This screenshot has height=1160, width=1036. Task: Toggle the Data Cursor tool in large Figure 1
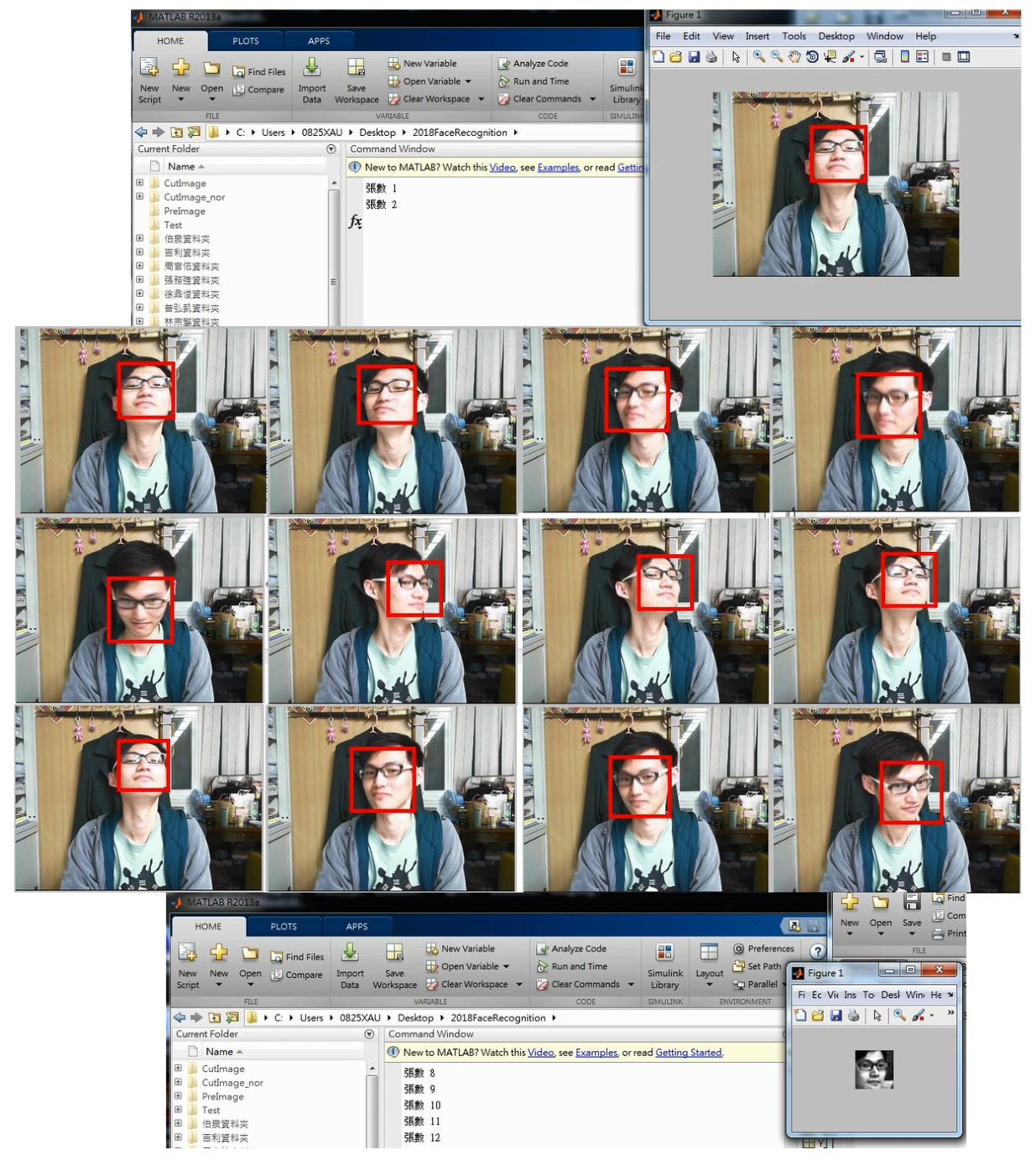coord(830,57)
